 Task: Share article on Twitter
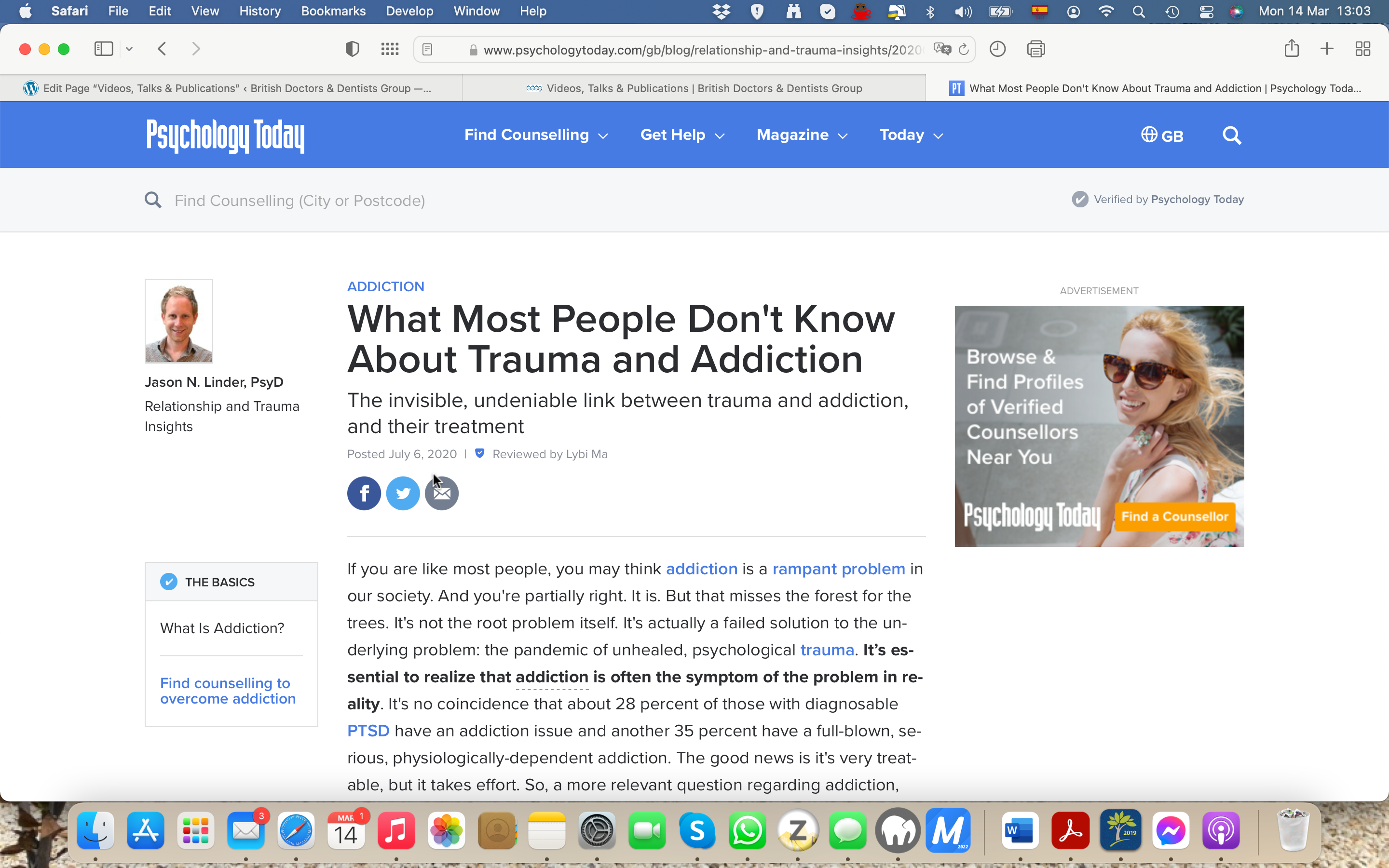pos(403,493)
